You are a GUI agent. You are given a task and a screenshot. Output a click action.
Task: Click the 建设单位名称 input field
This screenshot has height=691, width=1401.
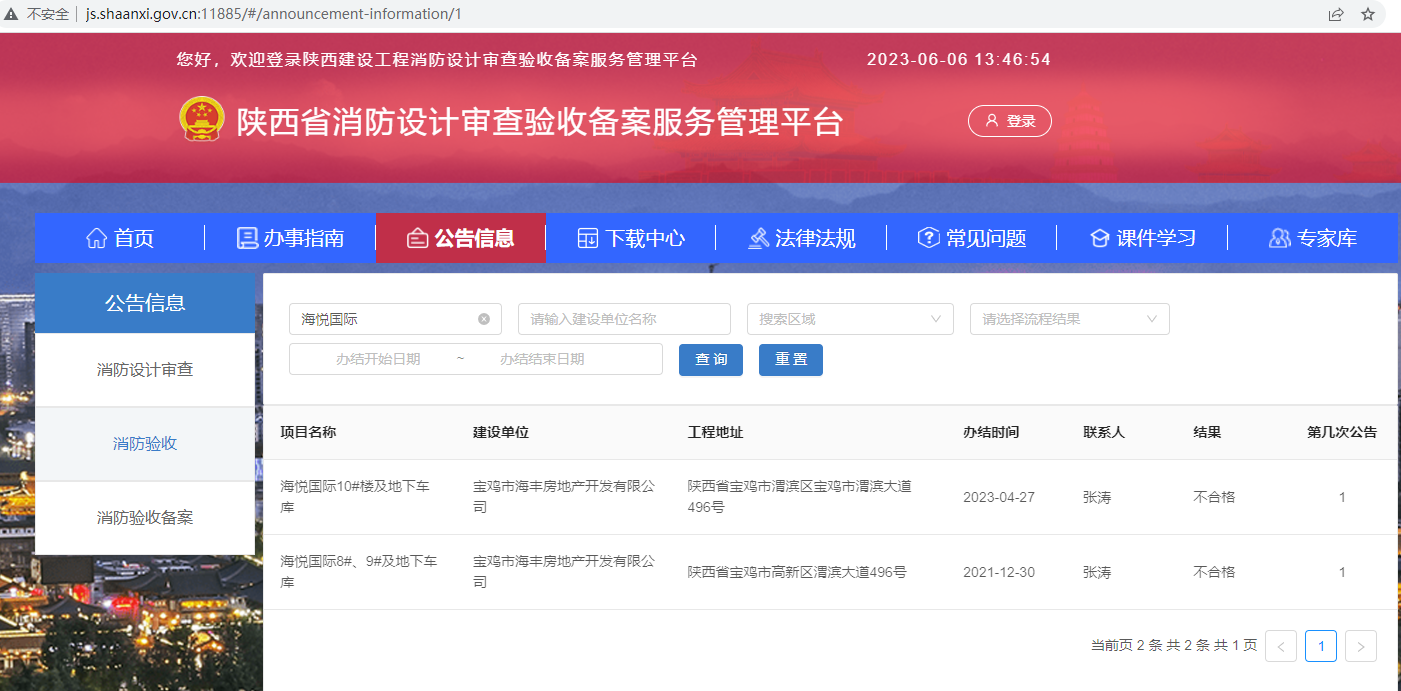[x=624, y=319]
